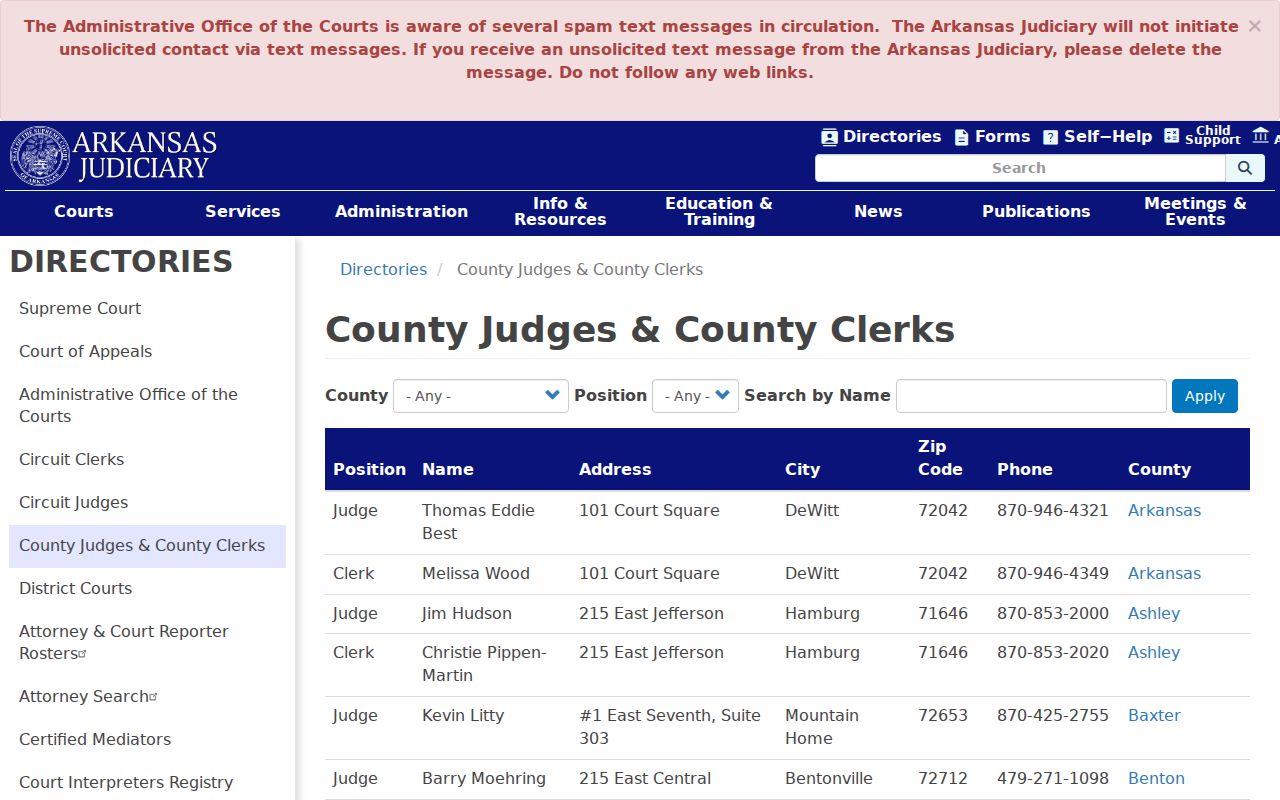This screenshot has height=800, width=1280.
Task: Open Court of Appeals sidebar link
Action: click(86, 351)
